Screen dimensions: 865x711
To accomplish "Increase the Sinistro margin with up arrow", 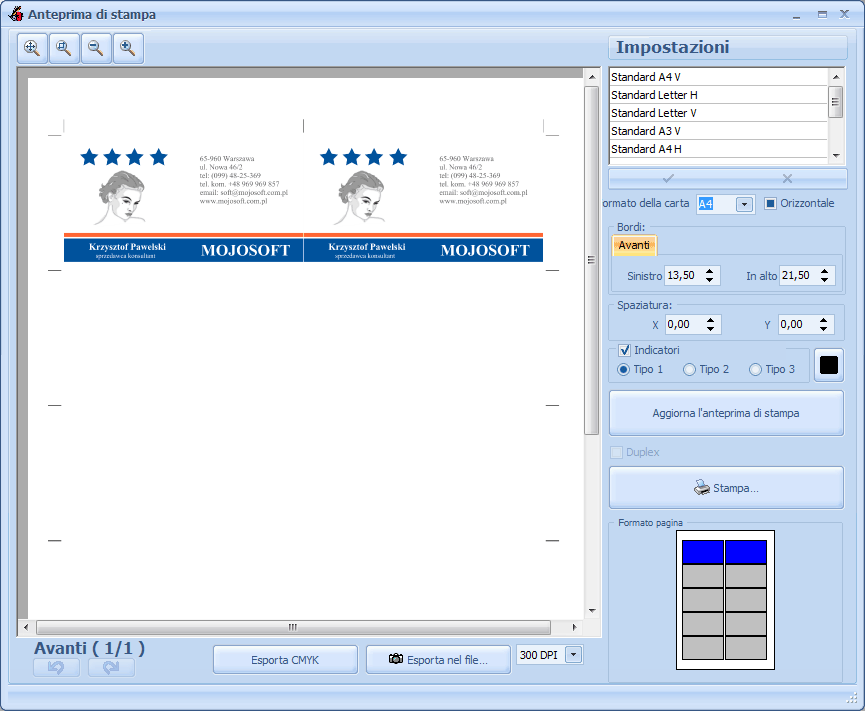I will tap(709, 271).
